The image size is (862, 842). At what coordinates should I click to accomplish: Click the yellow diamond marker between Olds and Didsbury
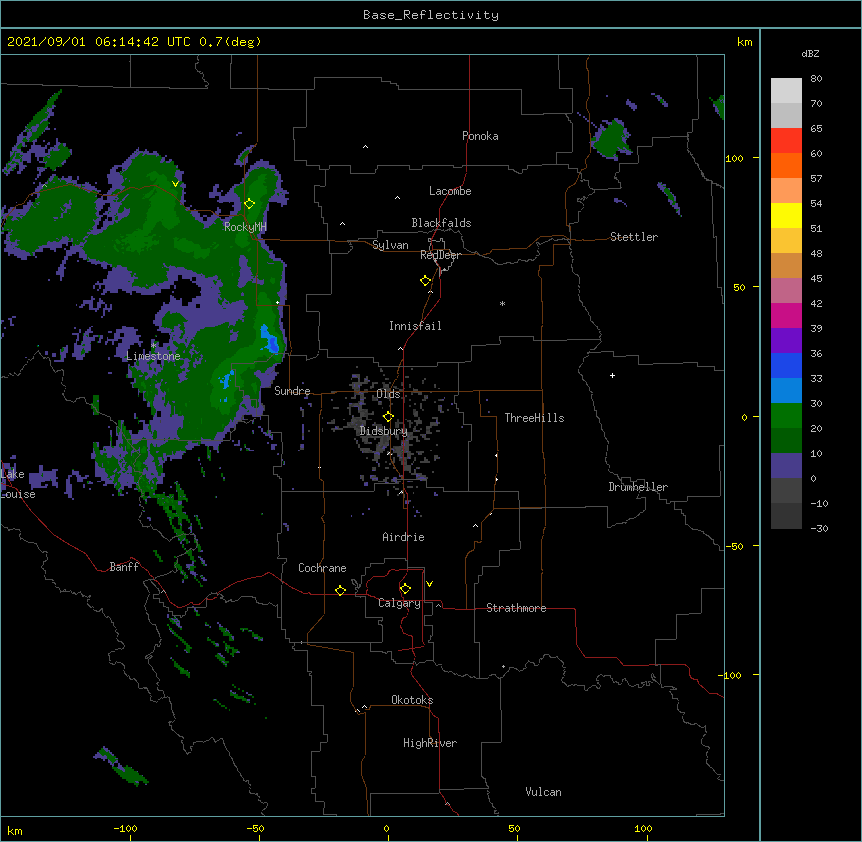tap(388, 417)
